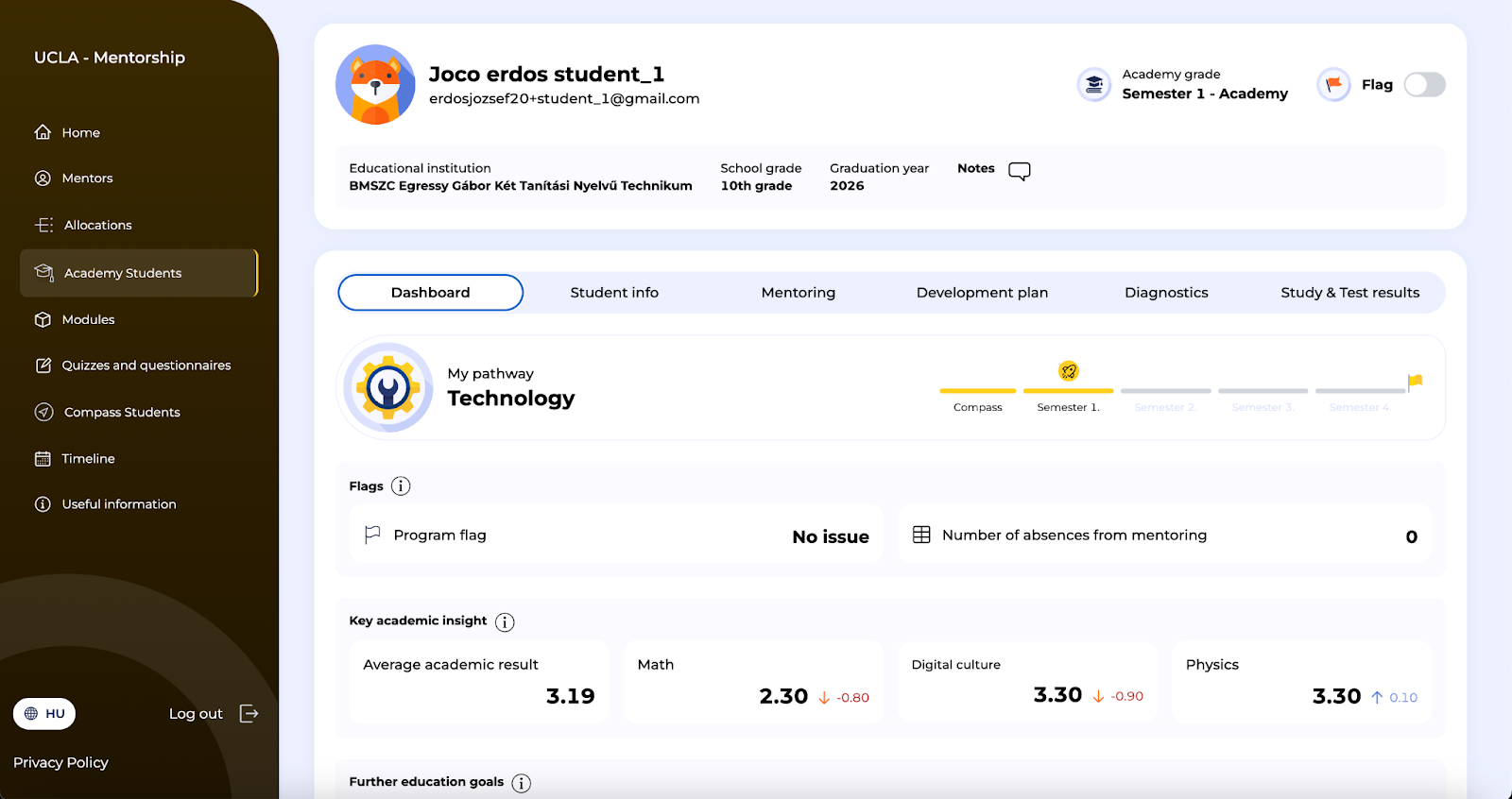Toggle the student Flag switch on
The image size is (1512, 799).
pos(1424,85)
